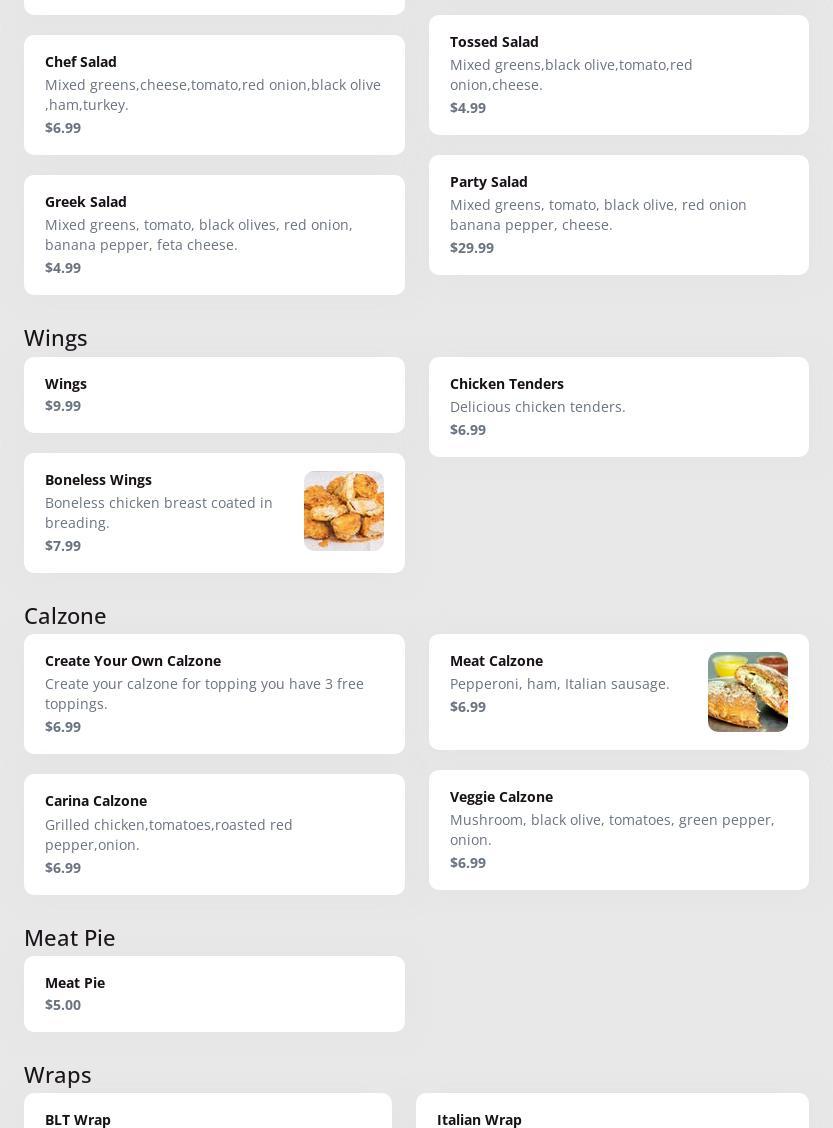Select the Meat Calzone title

pos(496,661)
